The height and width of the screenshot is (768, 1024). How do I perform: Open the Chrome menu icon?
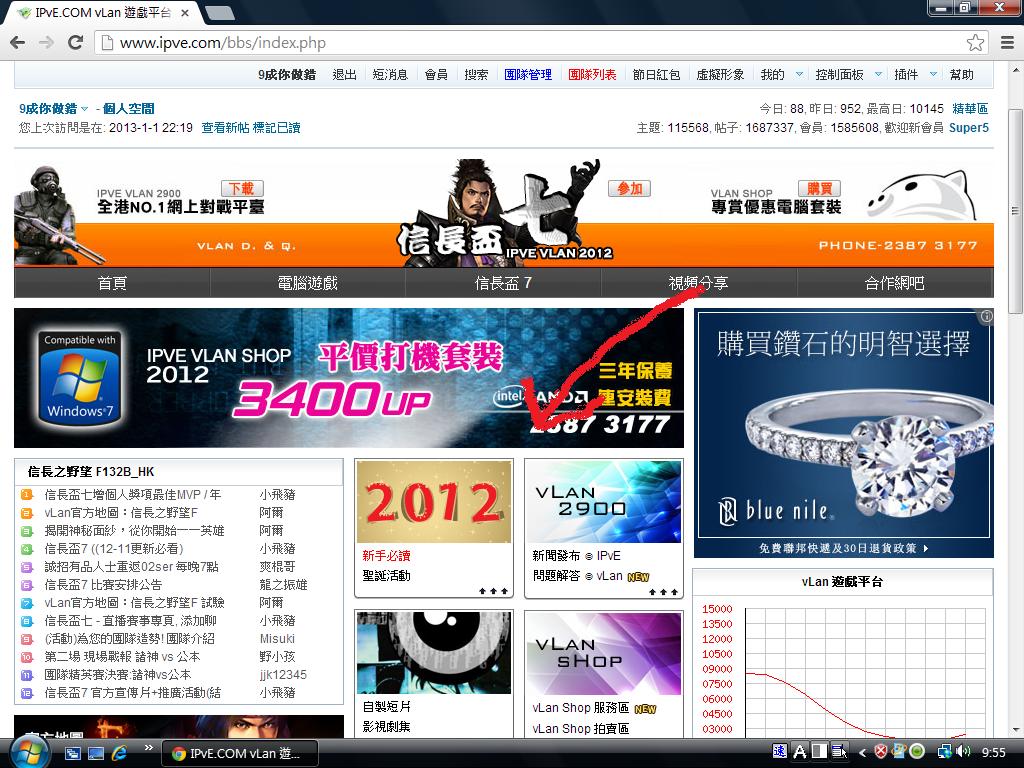[x=1008, y=43]
